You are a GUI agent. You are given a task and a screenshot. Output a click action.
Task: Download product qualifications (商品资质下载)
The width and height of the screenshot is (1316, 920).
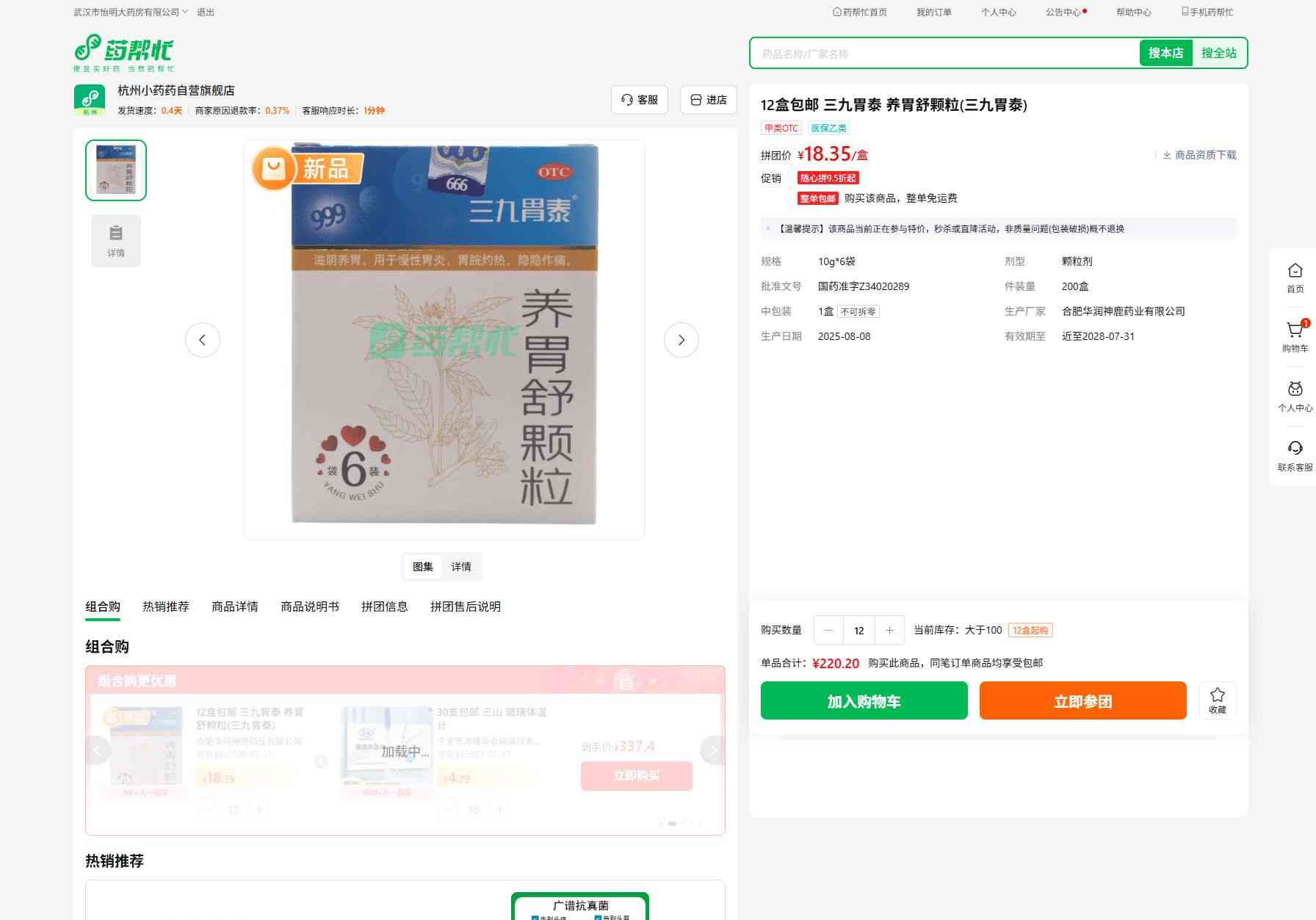point(1199,155)
